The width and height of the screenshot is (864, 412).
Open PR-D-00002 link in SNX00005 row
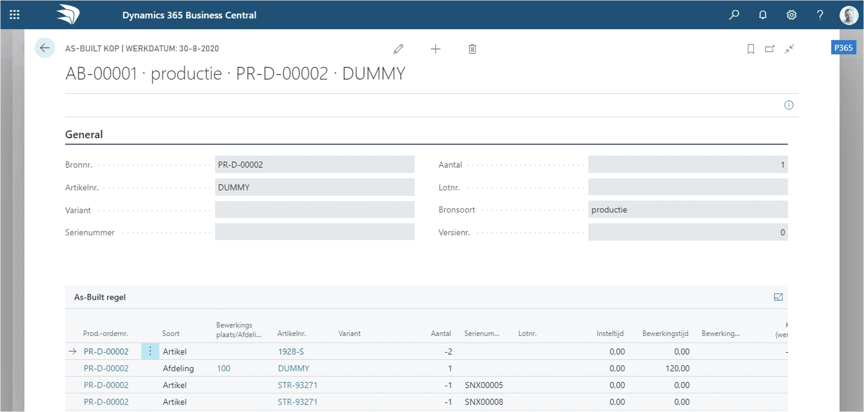tap(106, 385)
